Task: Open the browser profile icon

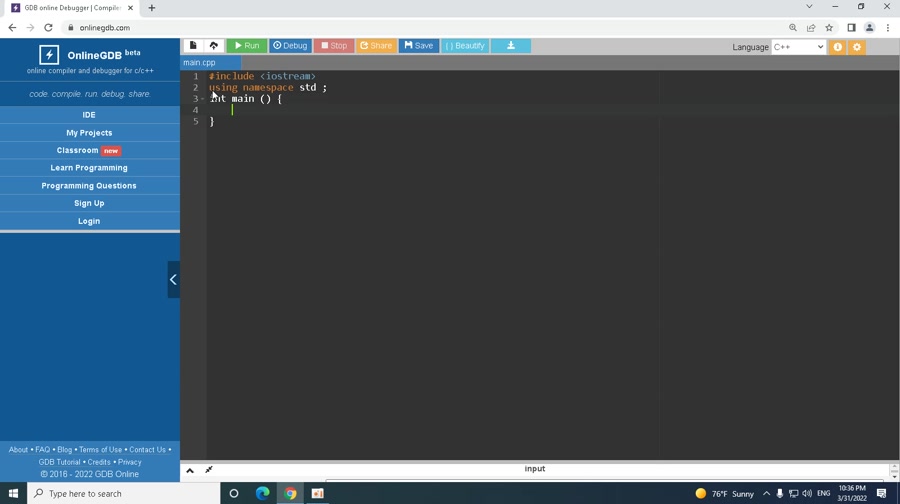Action: pyautogui.click(x=870, y=28)
